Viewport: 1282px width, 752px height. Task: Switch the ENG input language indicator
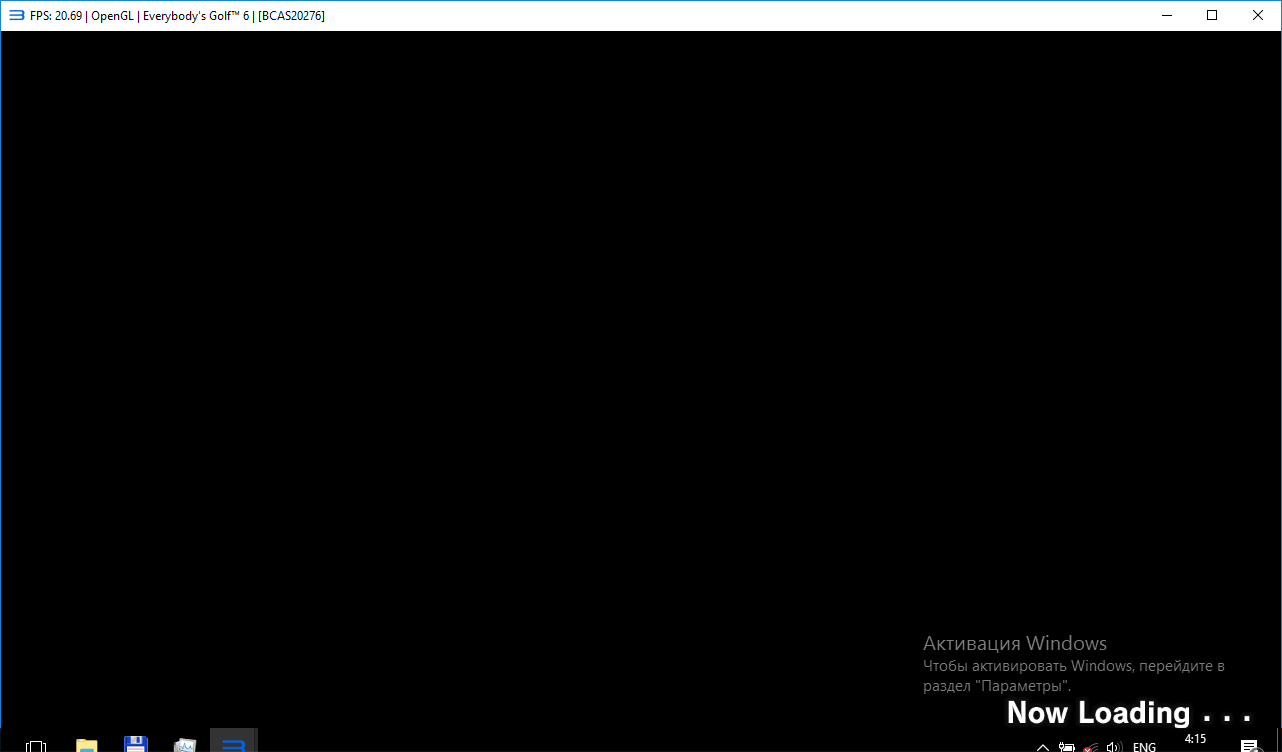tap(1144, 747)
